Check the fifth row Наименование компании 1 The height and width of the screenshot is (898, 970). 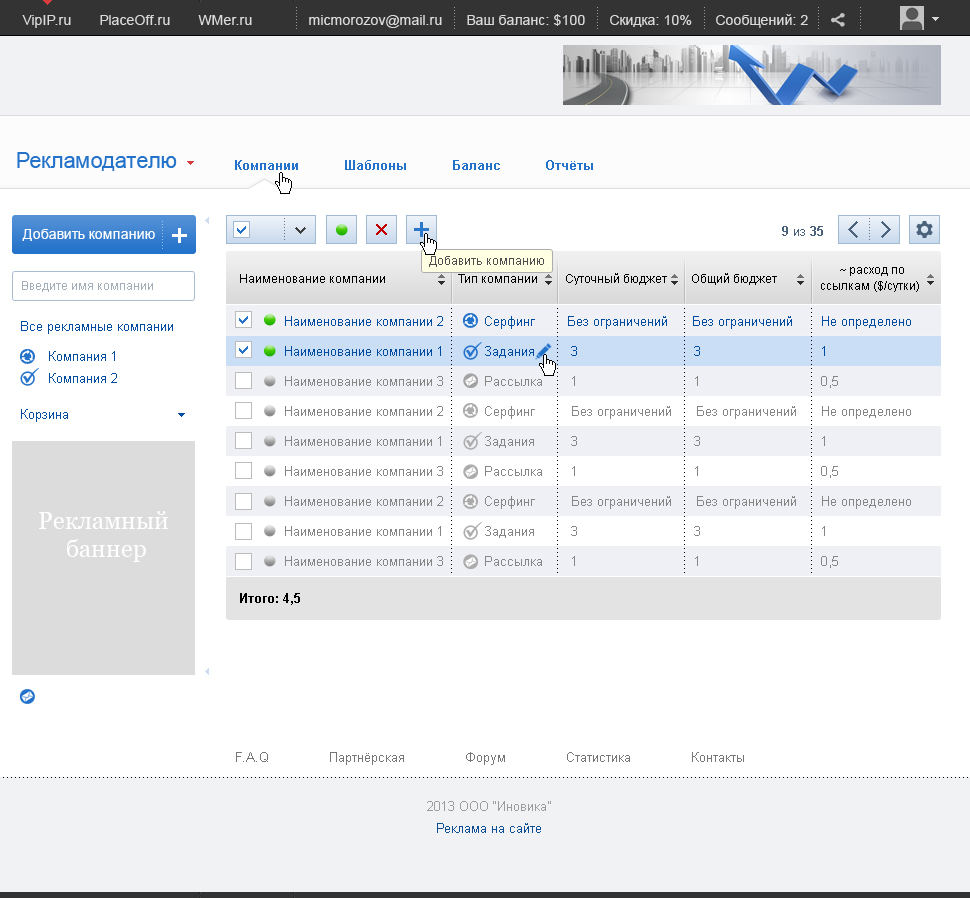[x=243, y=440]
